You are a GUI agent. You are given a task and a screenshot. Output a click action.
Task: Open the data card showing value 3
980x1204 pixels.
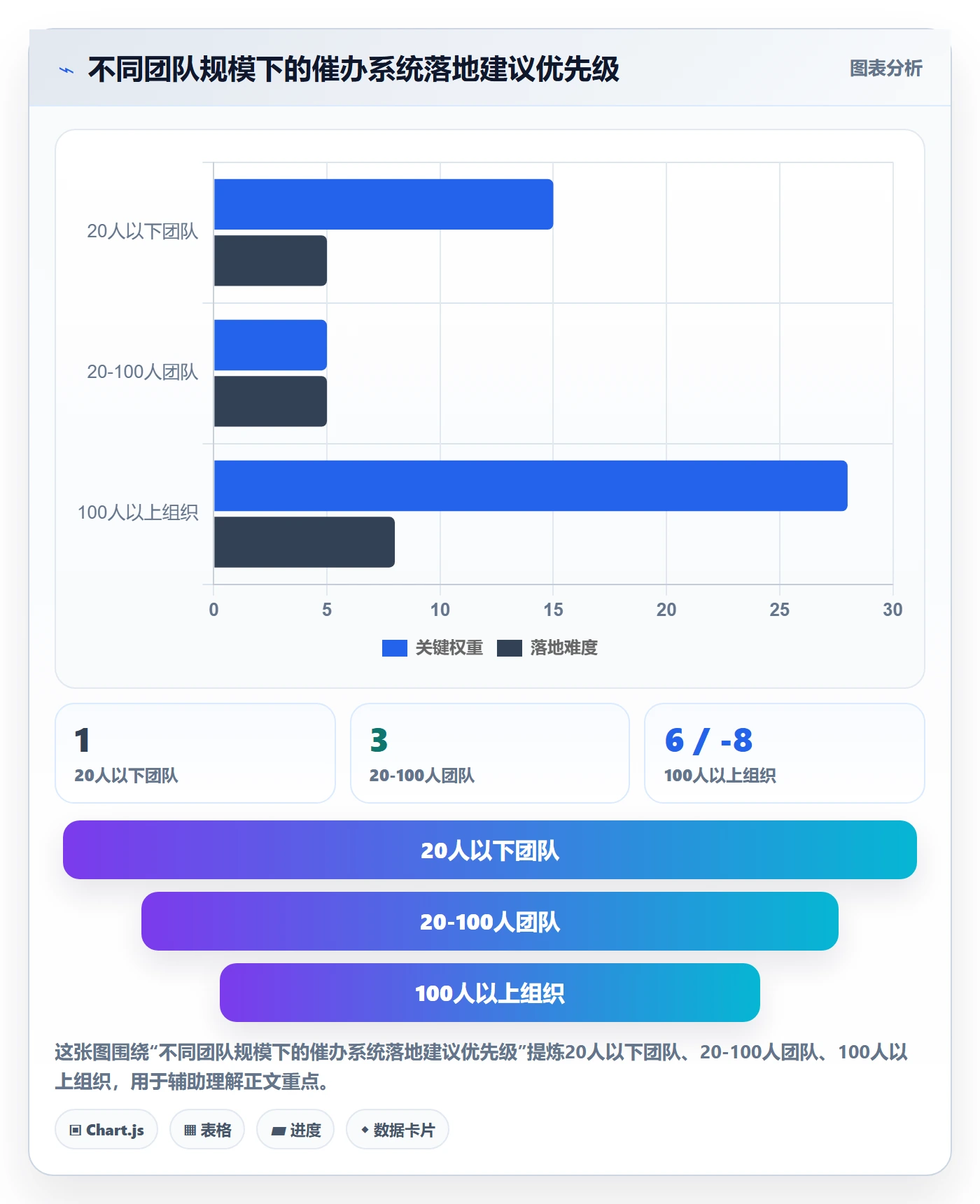pyautogui.click(x=490, y=753)
